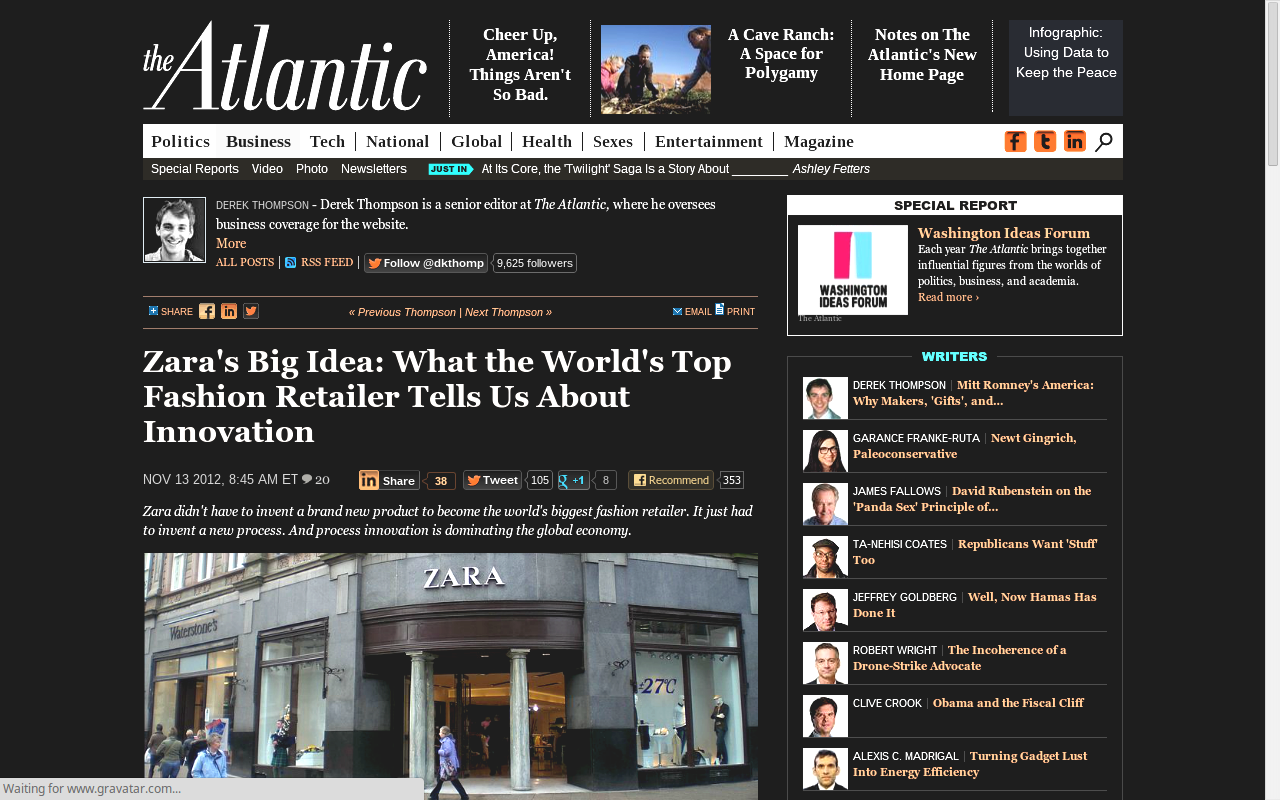This screenshot has width=1280, height=800.
Task: Click the Facebook Recommend button
Action: [x=671, y=480]
